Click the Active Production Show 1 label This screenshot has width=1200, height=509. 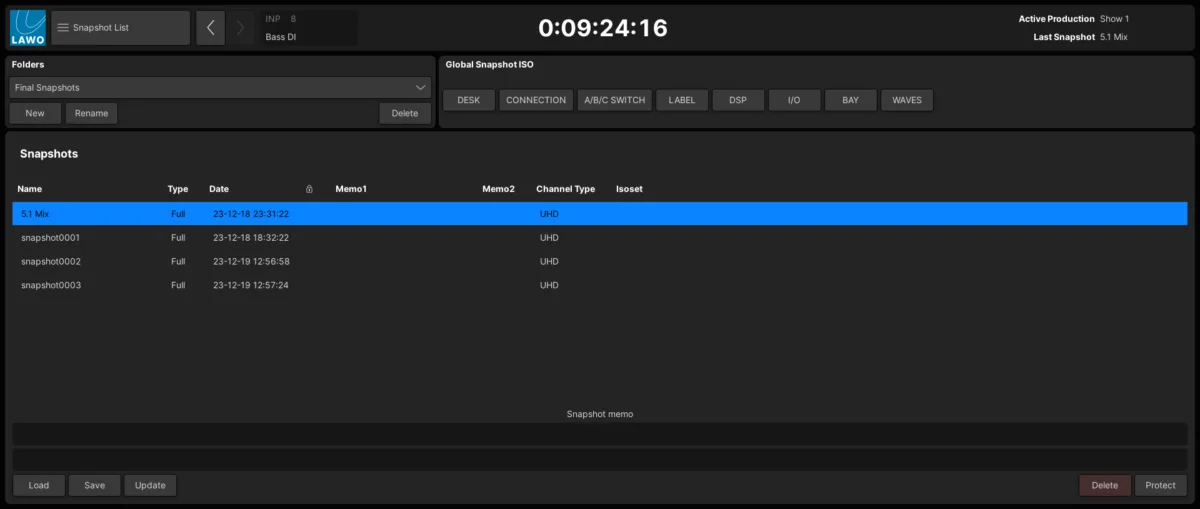click(1073, 19)
